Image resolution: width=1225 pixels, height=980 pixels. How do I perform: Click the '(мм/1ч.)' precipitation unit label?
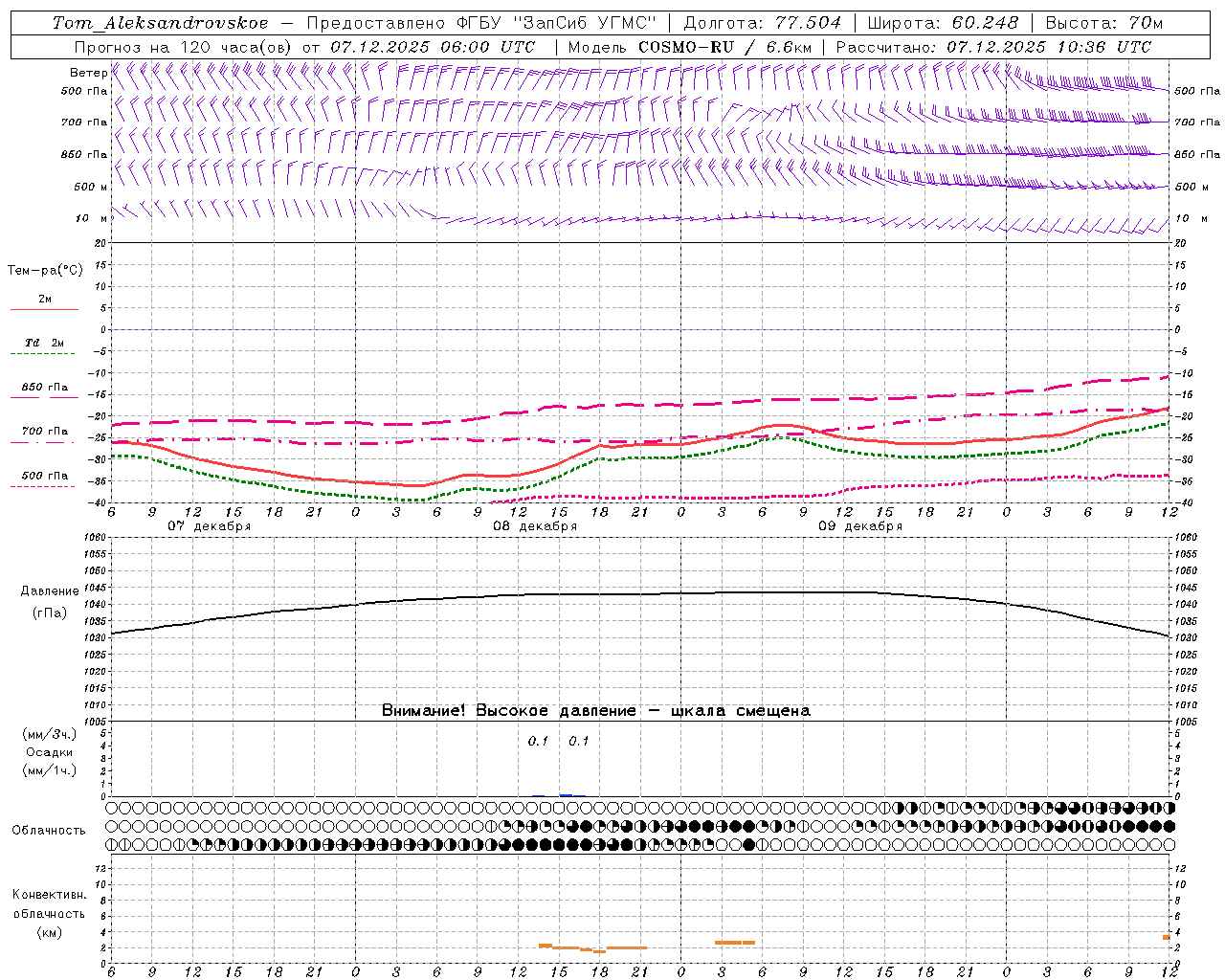tap(50, 770)
